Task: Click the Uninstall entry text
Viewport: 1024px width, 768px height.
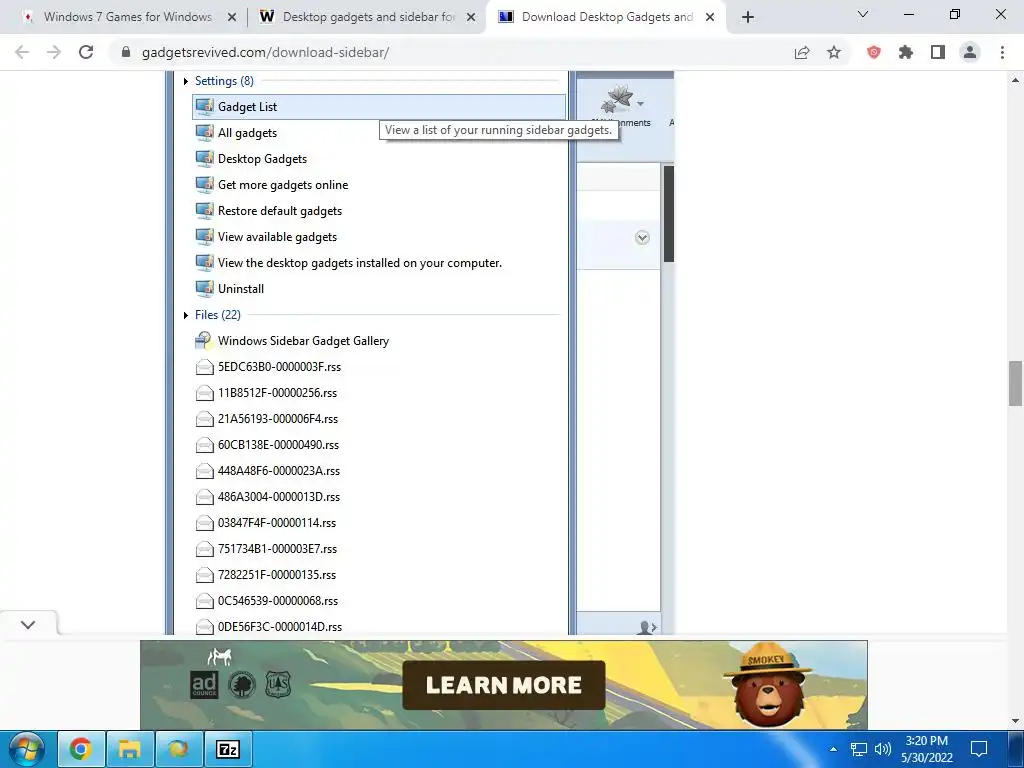Action: point(241,289)
